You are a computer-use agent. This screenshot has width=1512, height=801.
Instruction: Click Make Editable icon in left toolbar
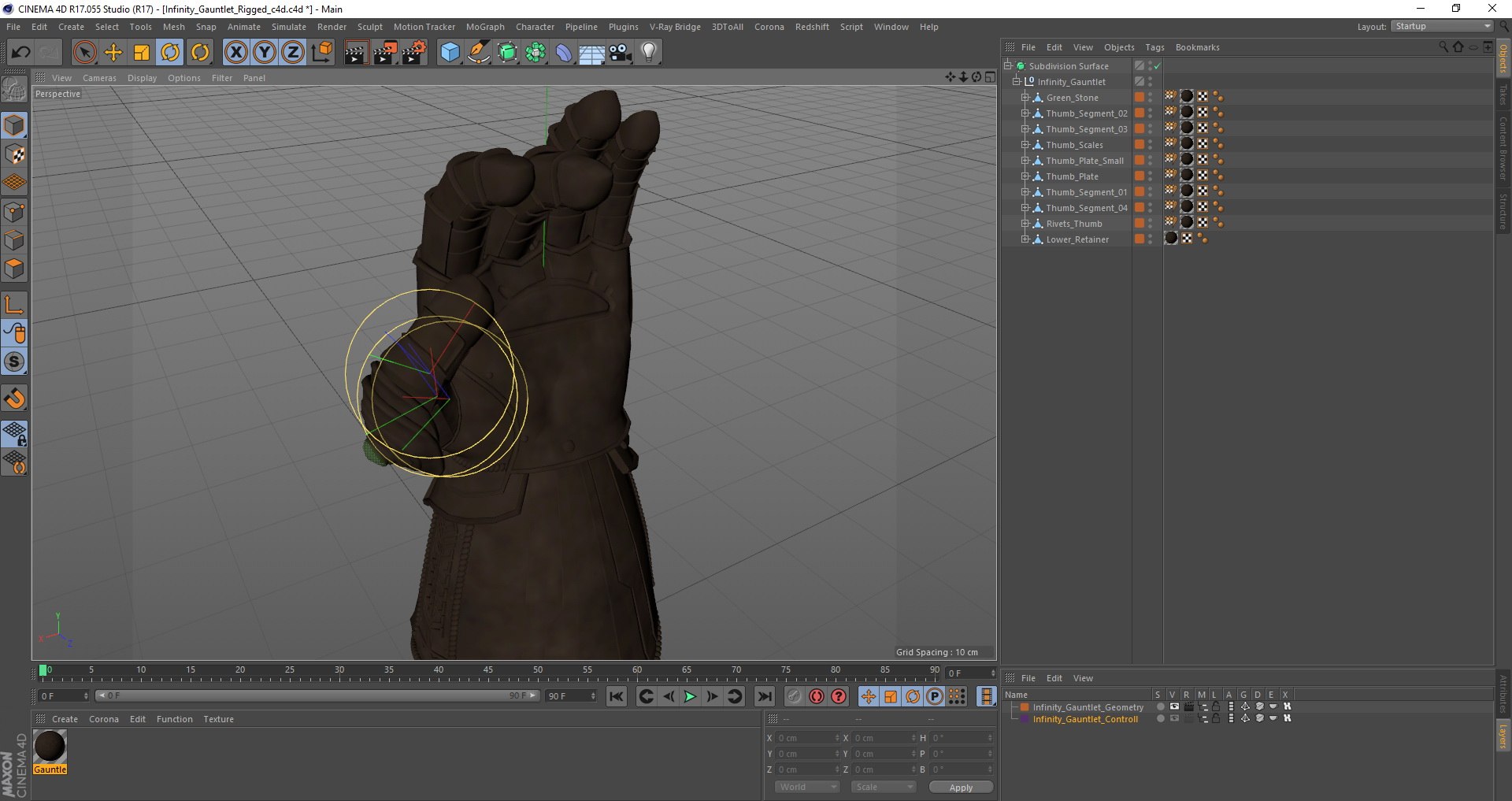[x=14, y=90]
